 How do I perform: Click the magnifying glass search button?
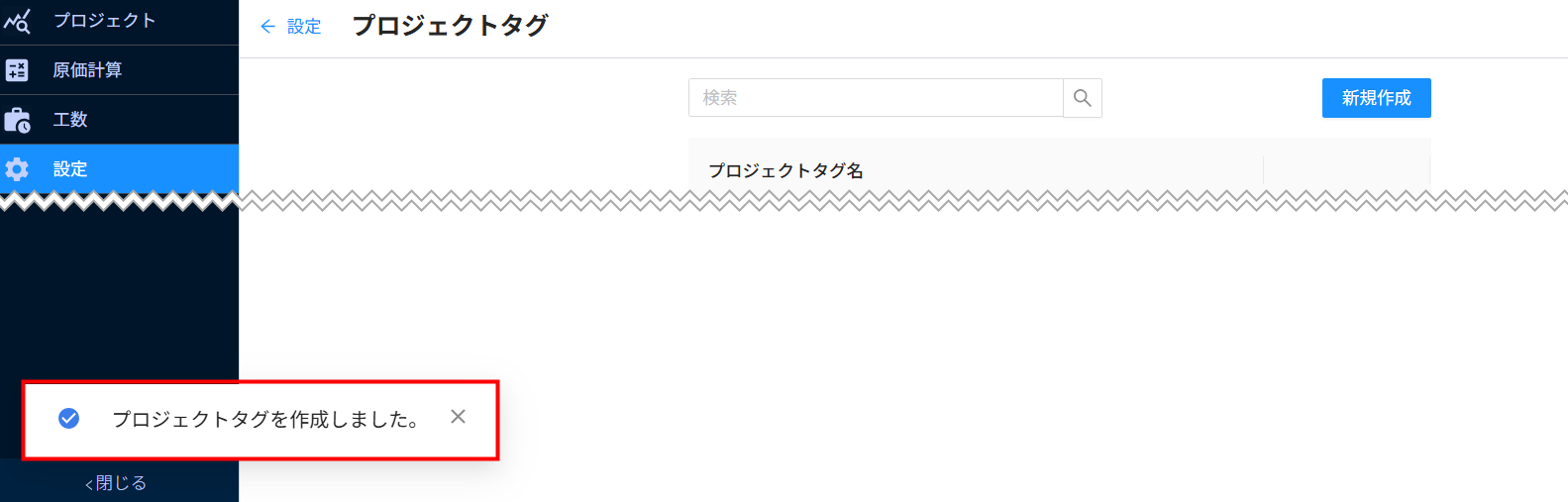(x=1083, y=98)
